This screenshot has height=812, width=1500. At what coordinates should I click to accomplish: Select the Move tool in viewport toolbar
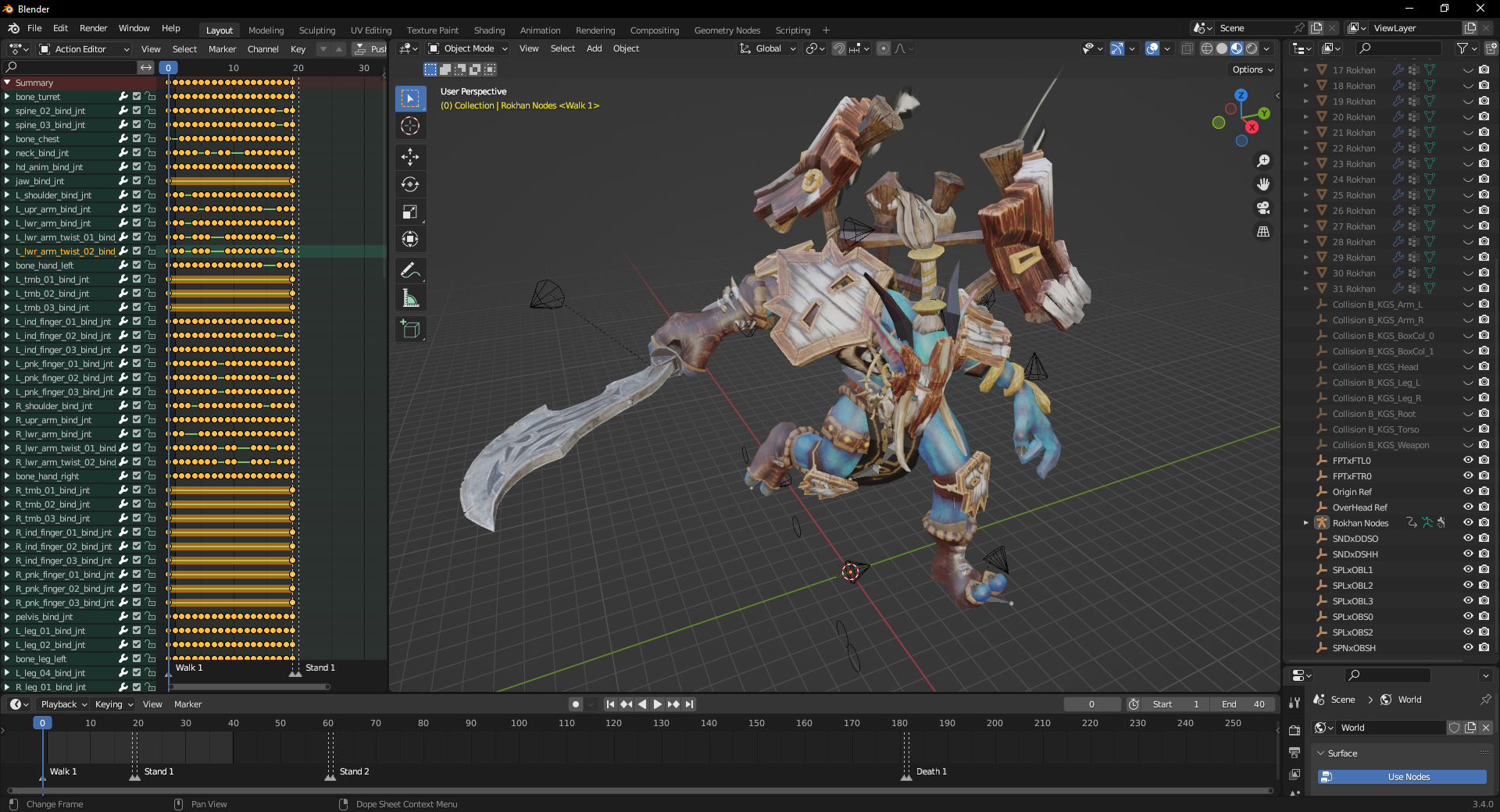(x=410, y=157)
